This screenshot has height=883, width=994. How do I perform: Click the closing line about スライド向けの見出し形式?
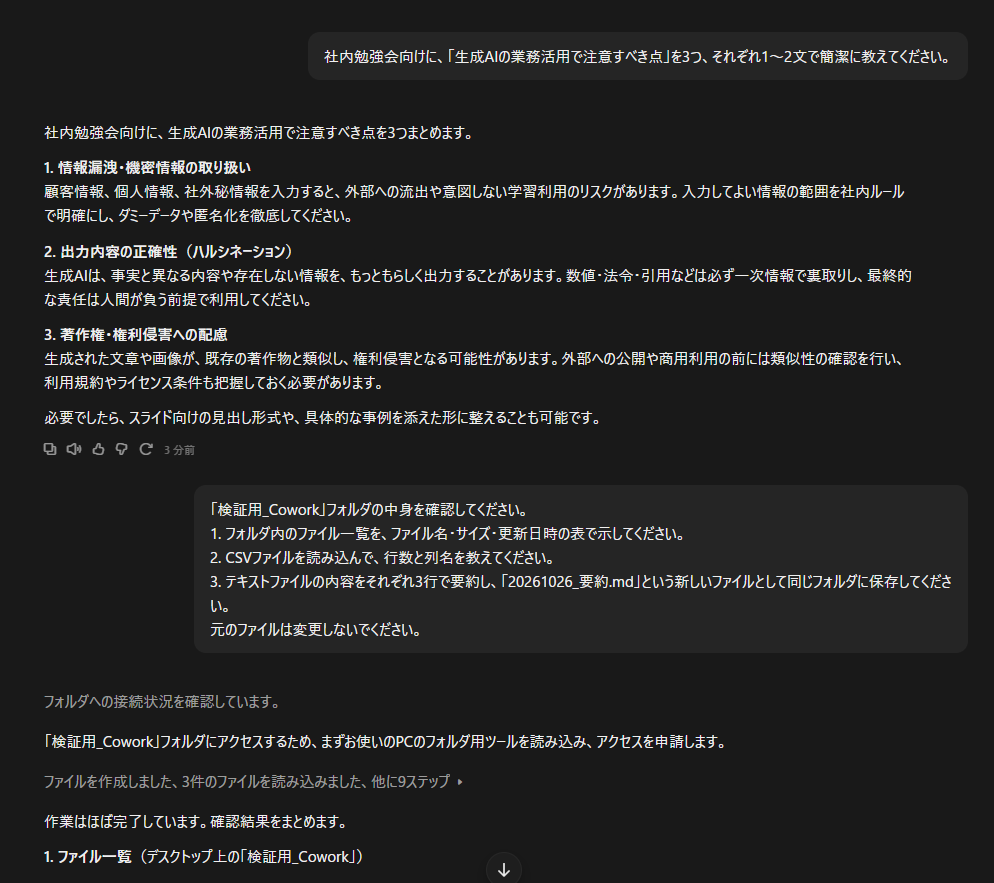click(x=323, y=418)
